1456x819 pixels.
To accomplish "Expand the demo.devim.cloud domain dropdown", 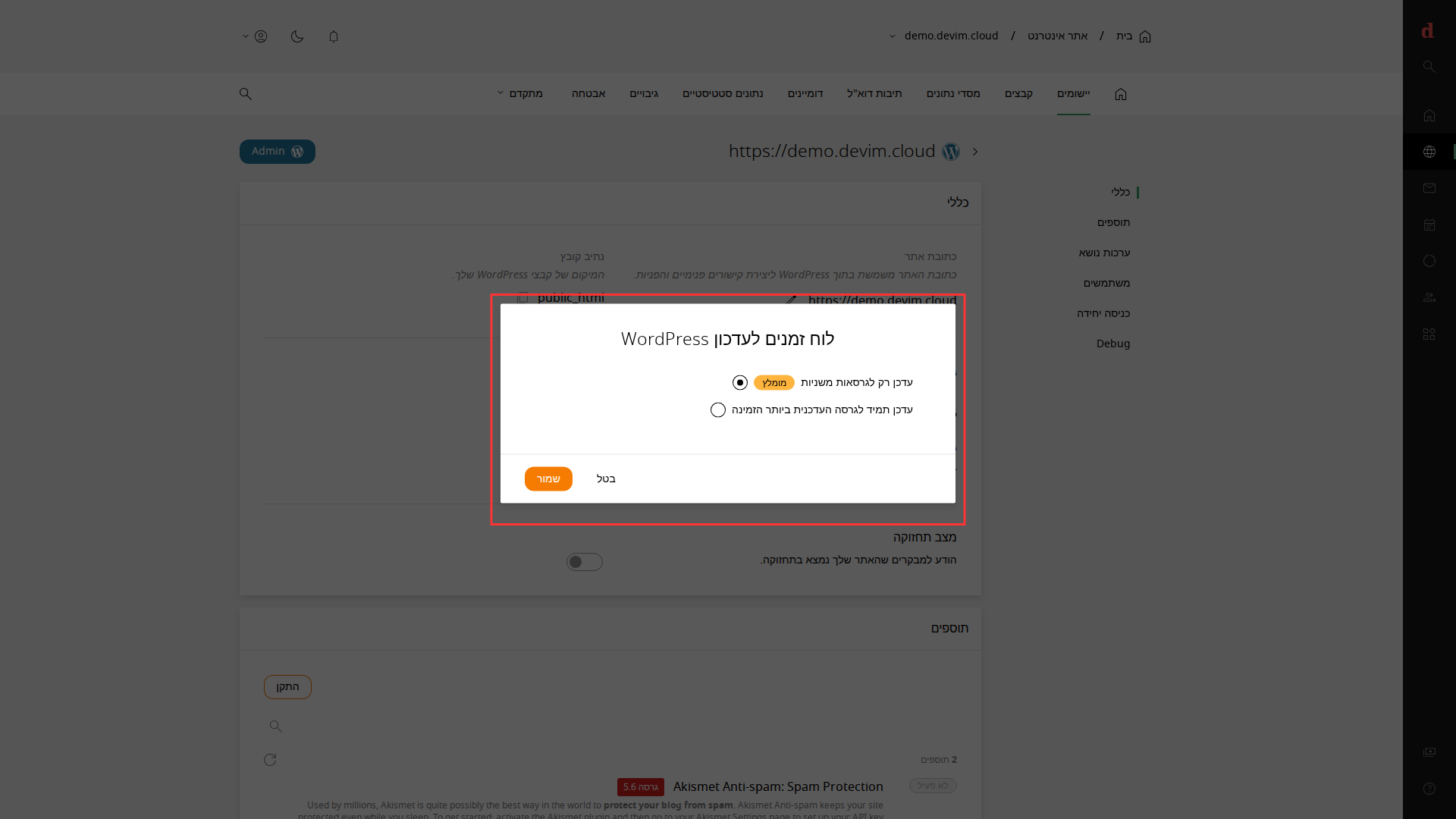I will [x=893, y=36].
